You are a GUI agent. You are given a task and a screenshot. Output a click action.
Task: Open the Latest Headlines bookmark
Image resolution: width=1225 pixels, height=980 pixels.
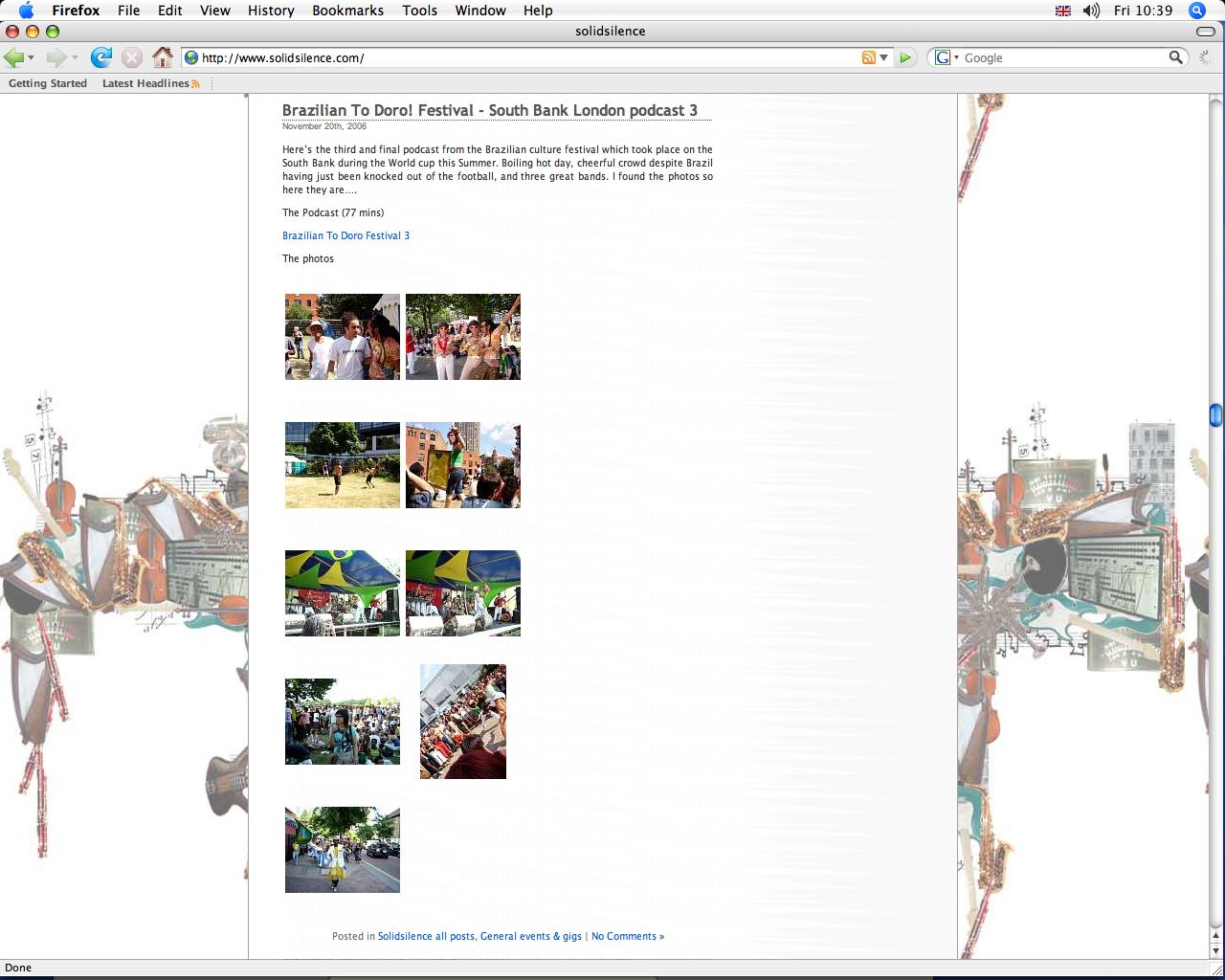pyautogui.click(x=145, y=83)
